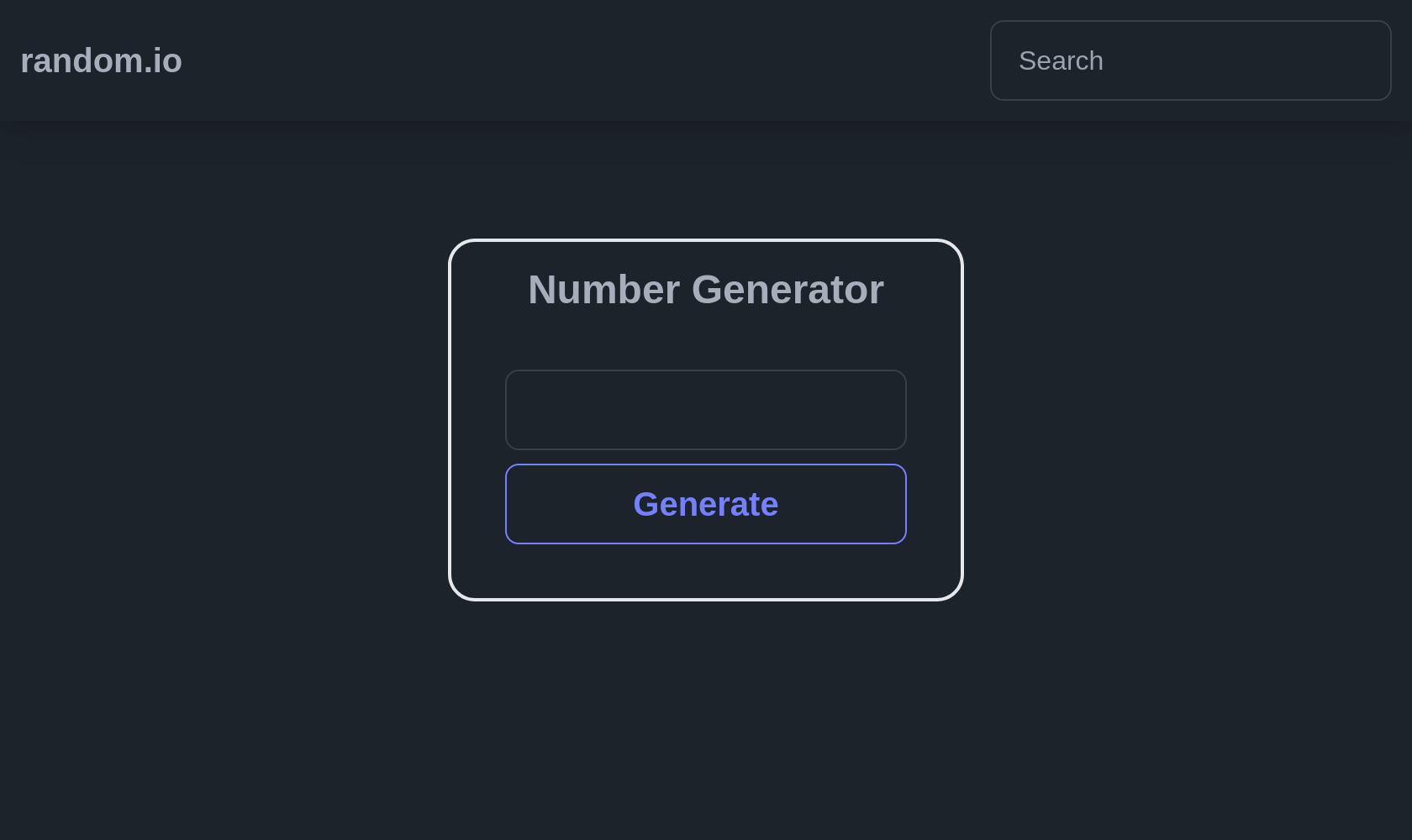
Task: Focus the Search field in the header
Action: (1190, 60)
